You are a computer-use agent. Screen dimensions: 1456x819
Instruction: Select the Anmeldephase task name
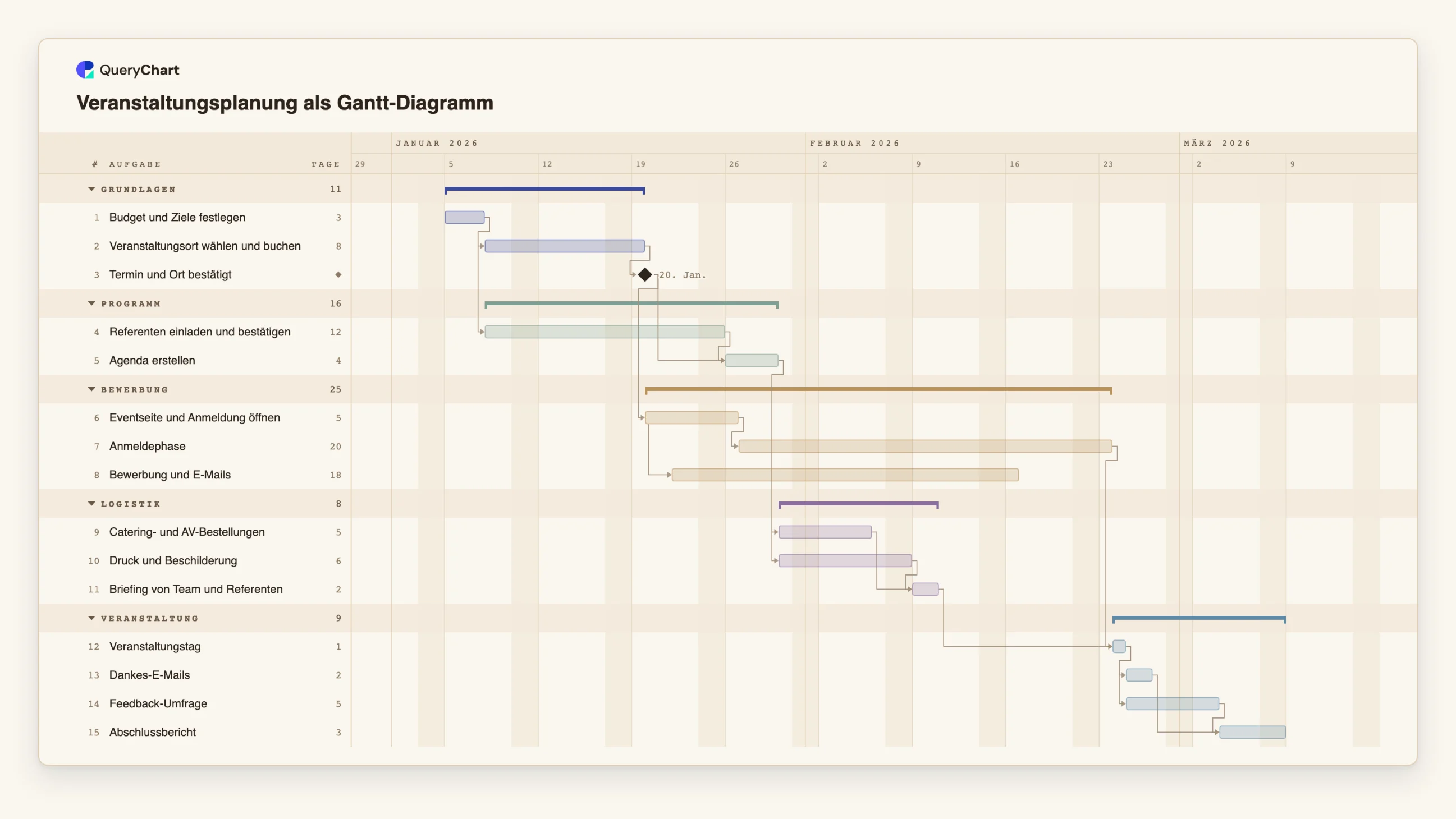(x=148, y=446)
